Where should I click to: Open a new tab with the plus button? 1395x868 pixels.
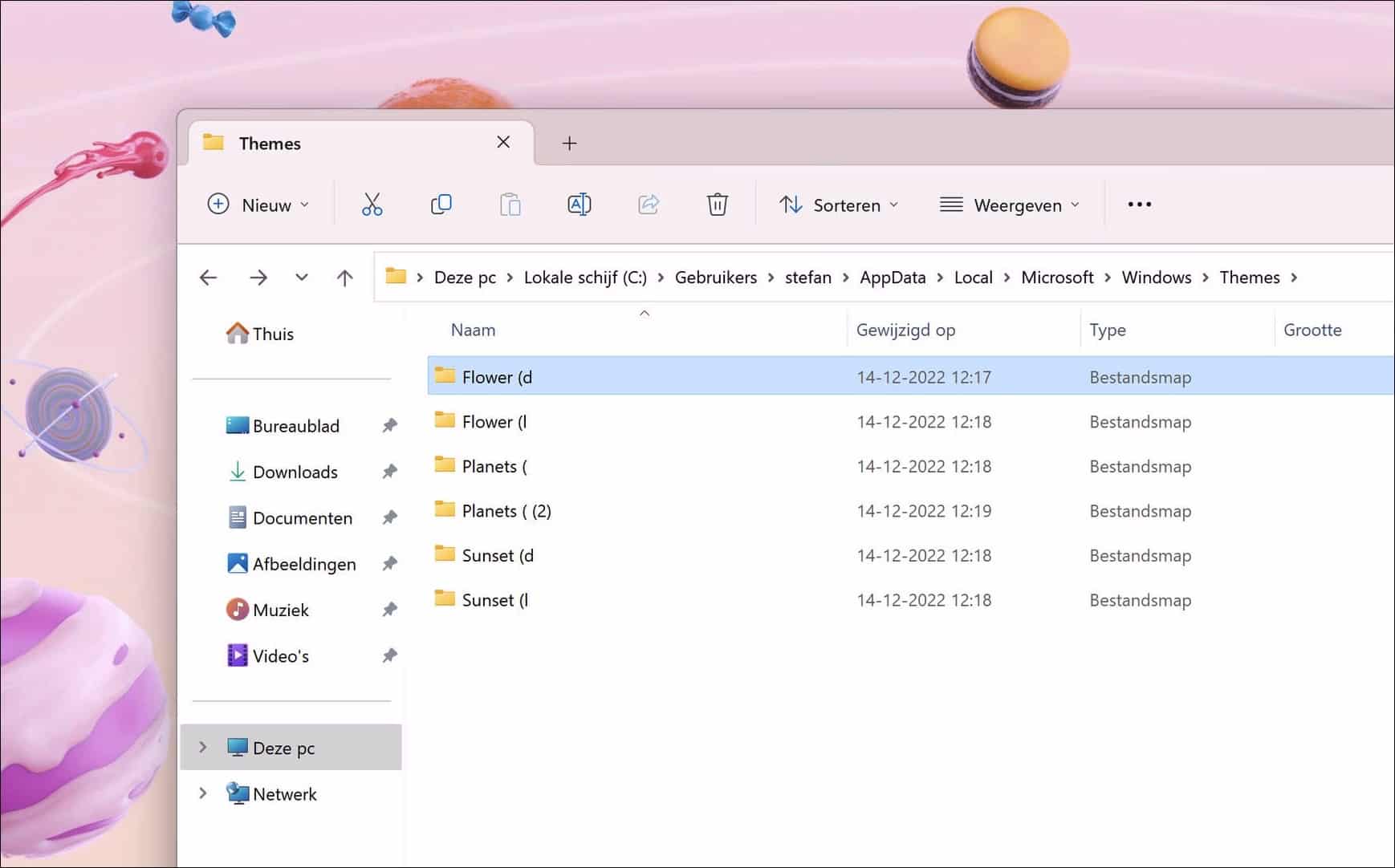pos(570,143)
